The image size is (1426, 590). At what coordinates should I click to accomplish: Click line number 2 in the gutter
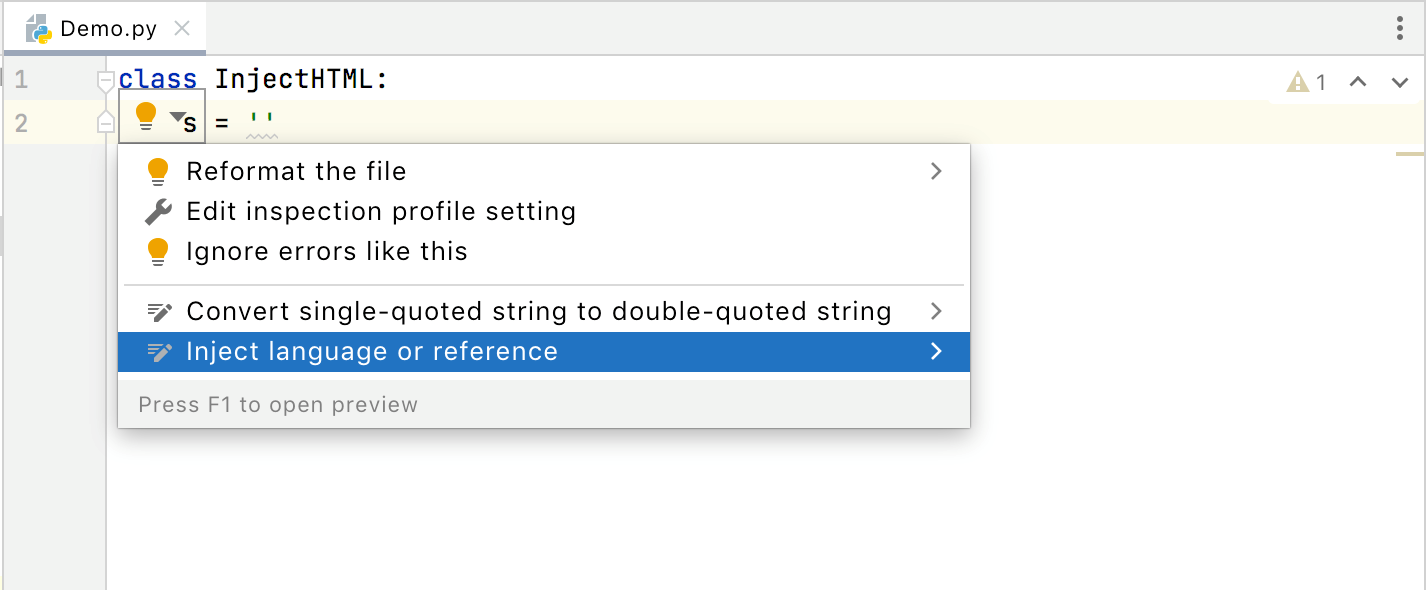point(22,121)
